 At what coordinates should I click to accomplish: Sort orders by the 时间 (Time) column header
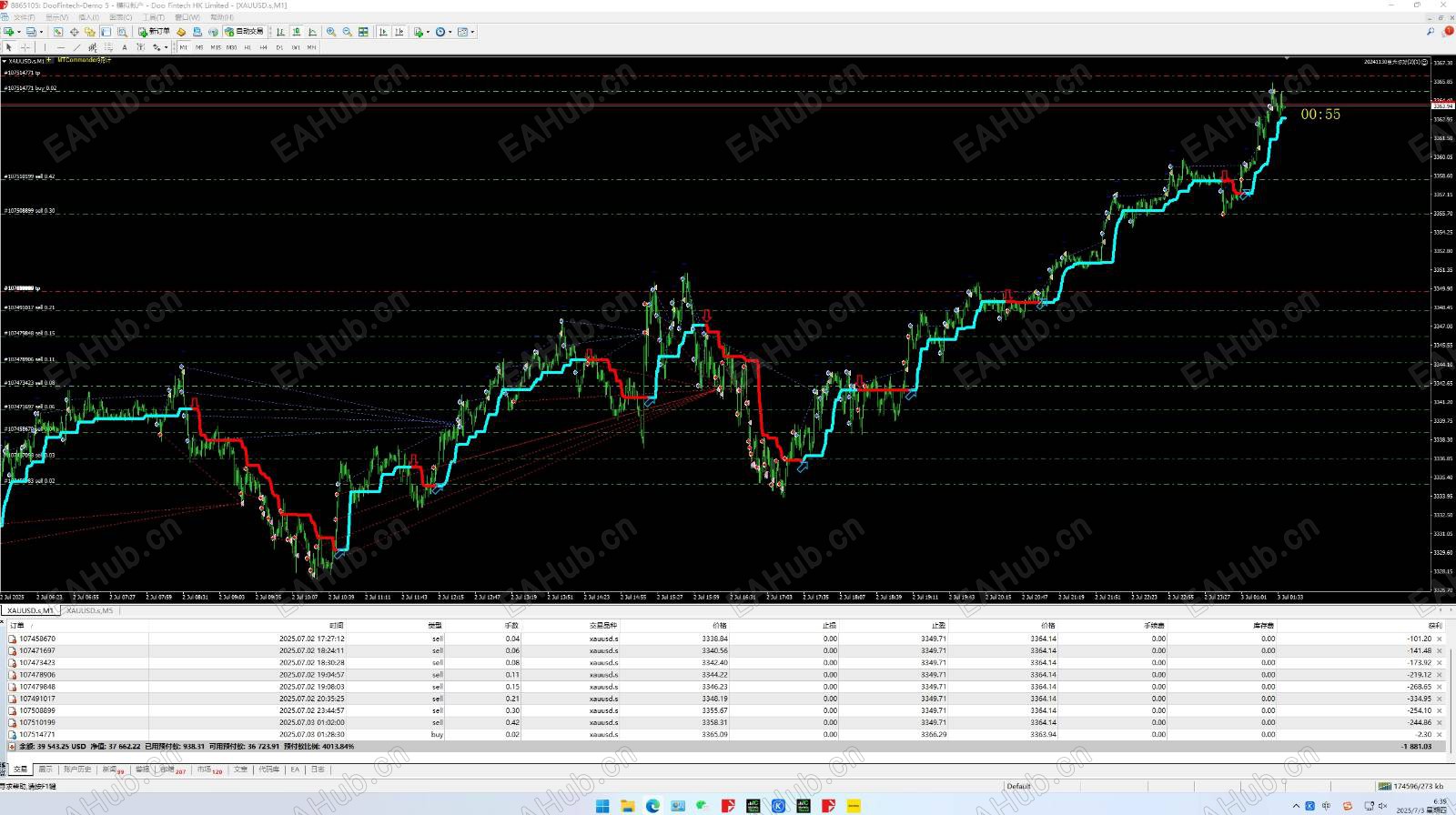coord(337,625)
